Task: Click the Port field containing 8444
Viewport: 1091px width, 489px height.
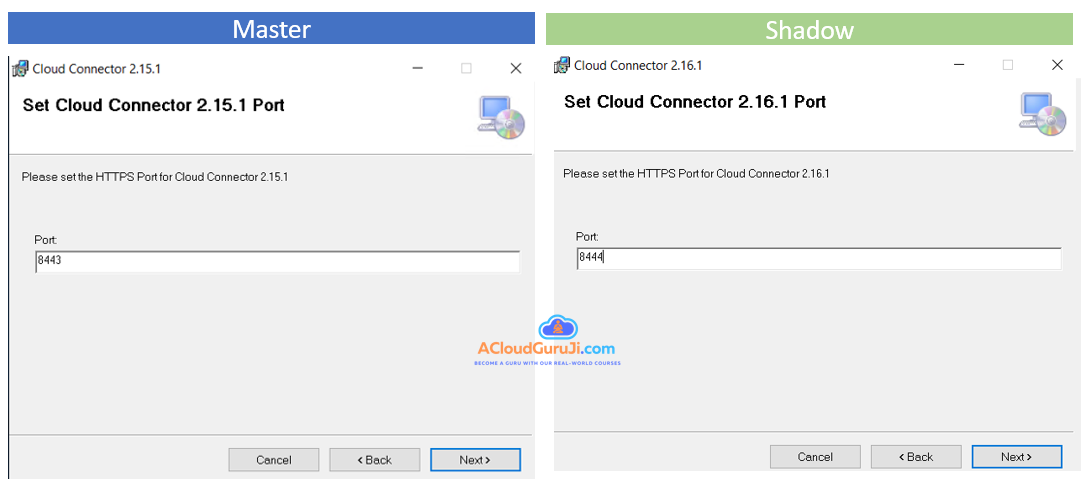Action: point(818,258)
